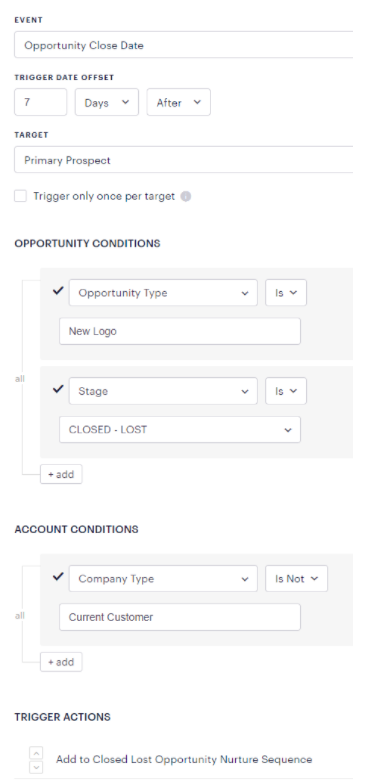365x784 pixels.
Task: Open the Days offset unit dropdown
Action: coord(106,102)
